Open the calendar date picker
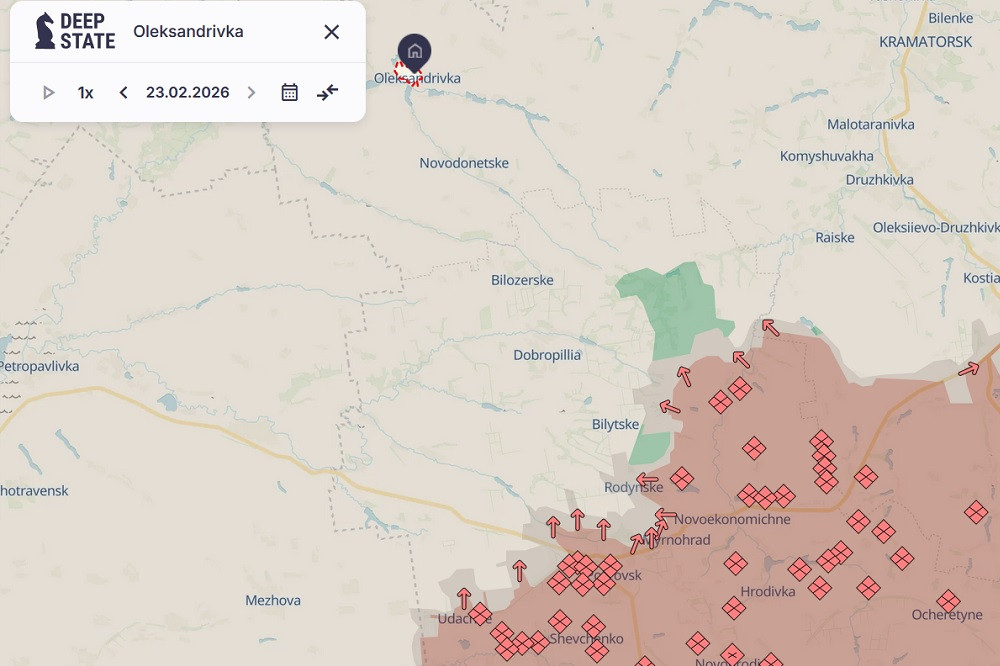This screenshot has height=666, width=1000. point(290,93)
